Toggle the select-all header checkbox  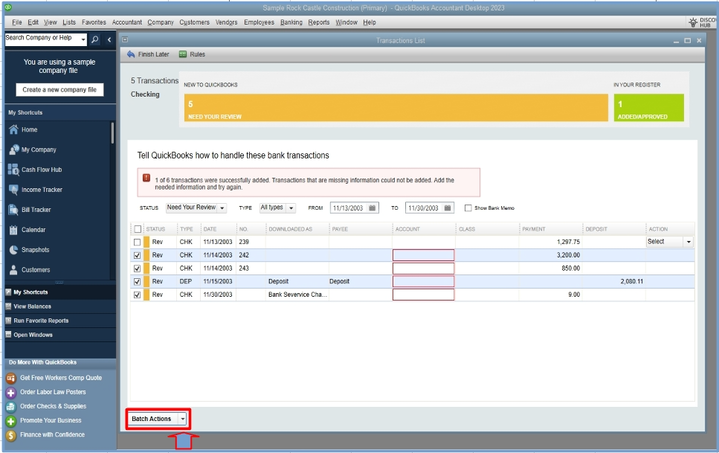tap(137, 229)
